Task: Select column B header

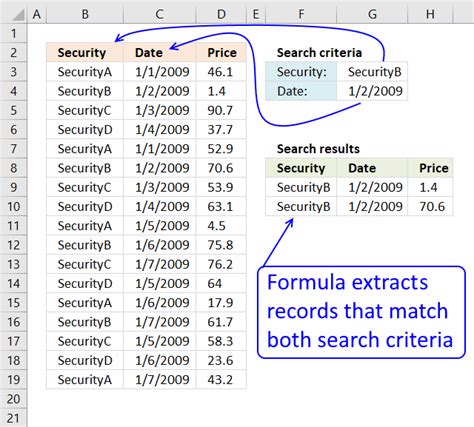Action: 85,14
